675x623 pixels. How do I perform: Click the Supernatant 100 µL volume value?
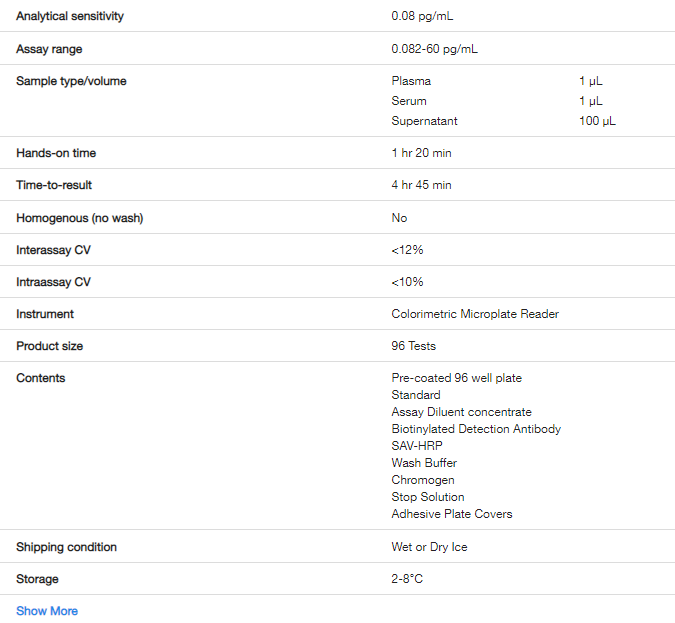point(597,121)
